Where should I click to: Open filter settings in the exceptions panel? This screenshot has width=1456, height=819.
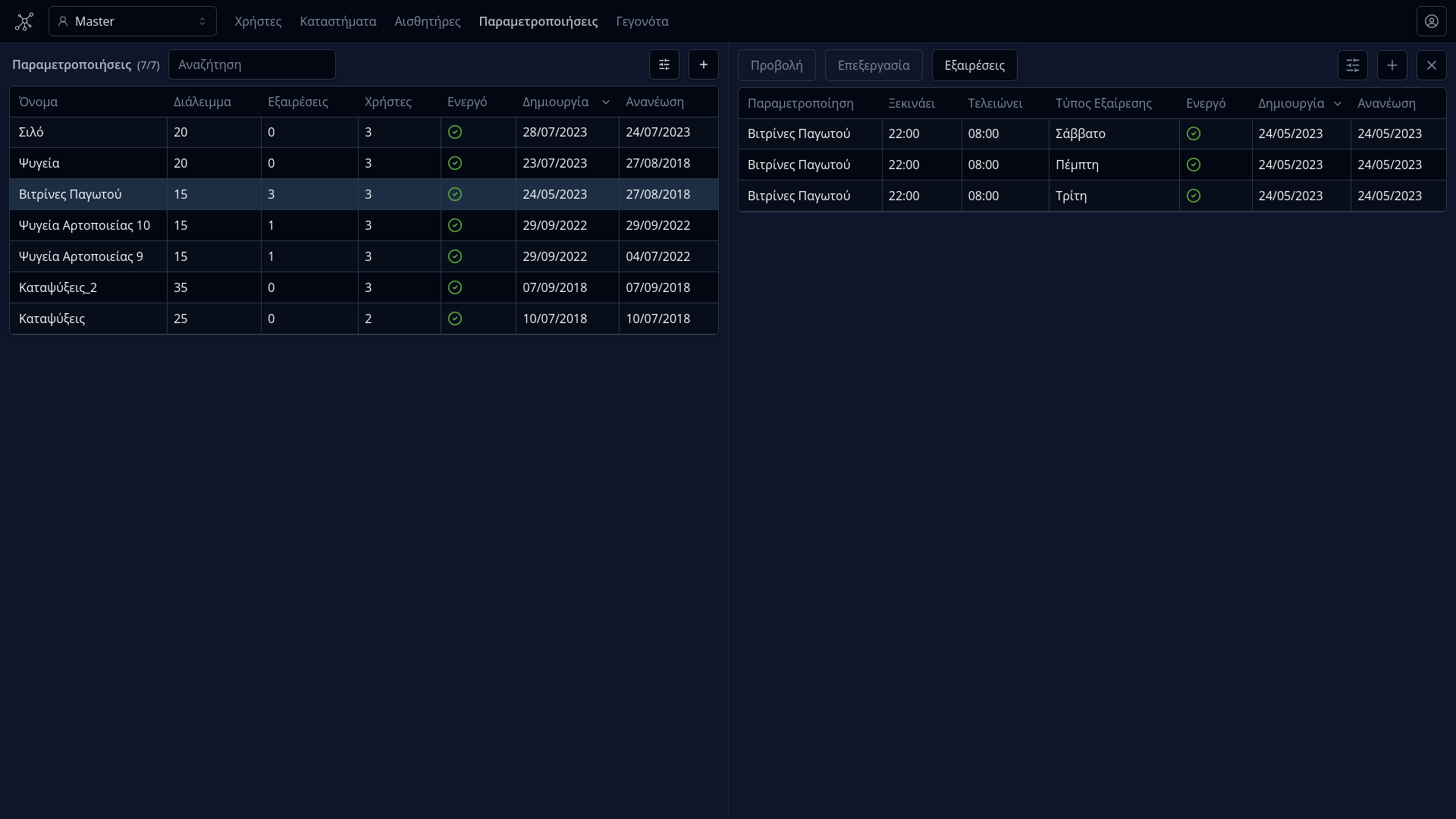click(x=1352, y=65)
